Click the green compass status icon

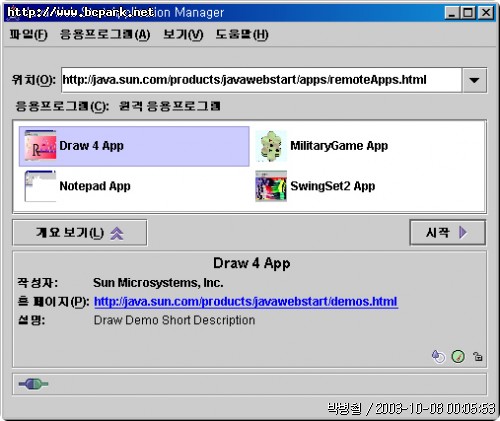(x=458, y=356)
